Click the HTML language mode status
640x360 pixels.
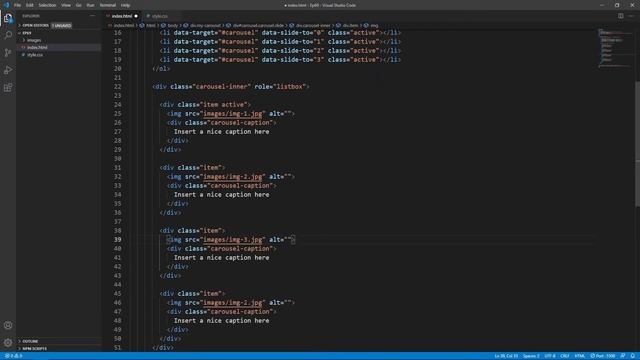[x=580, y=356]
